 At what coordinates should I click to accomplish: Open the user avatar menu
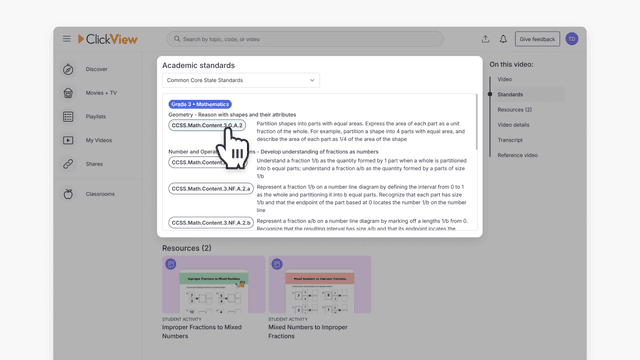point(572,39)
